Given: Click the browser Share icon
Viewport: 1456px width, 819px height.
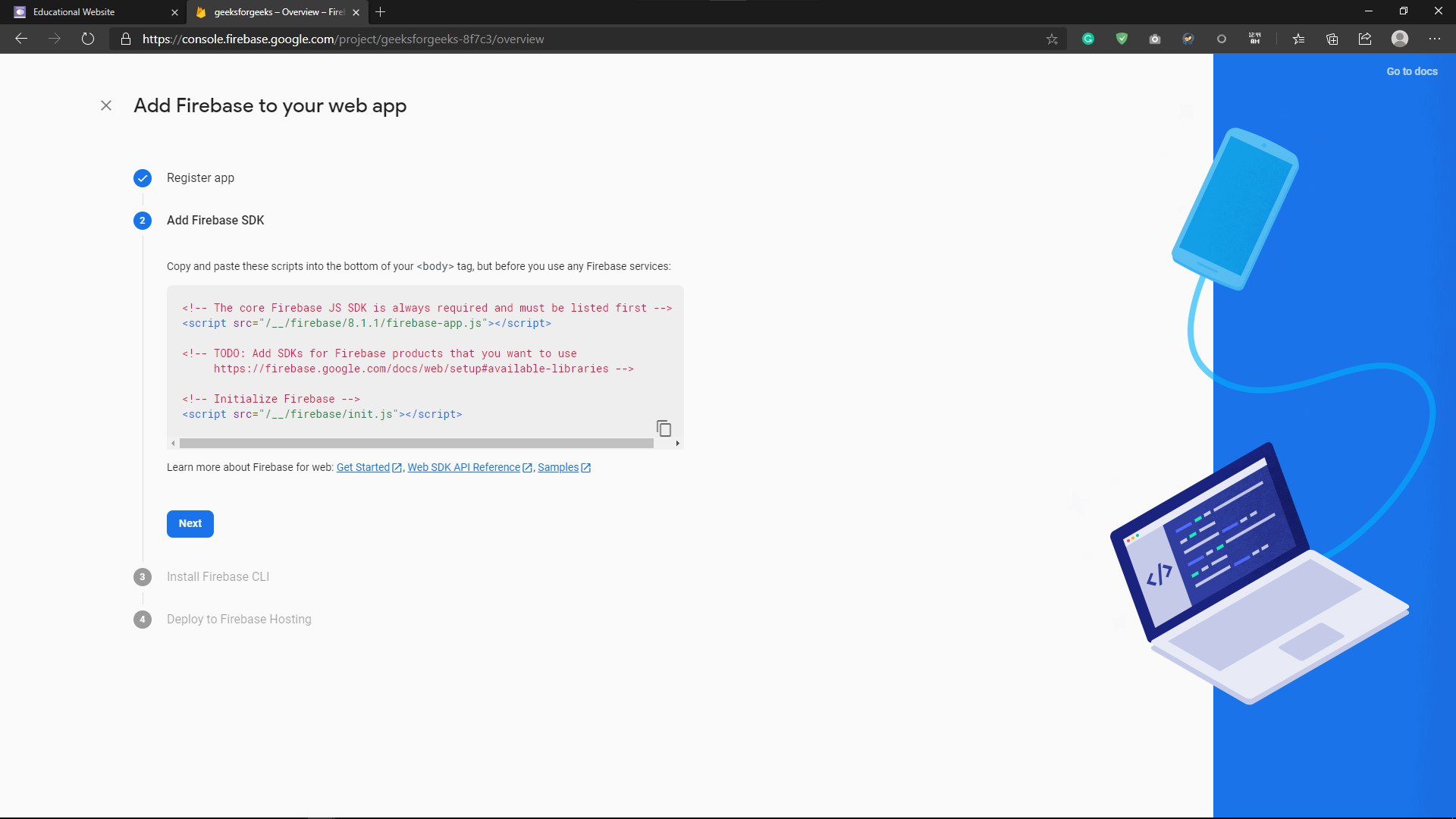Looking at the screenshot, I should pos(1365,39).
